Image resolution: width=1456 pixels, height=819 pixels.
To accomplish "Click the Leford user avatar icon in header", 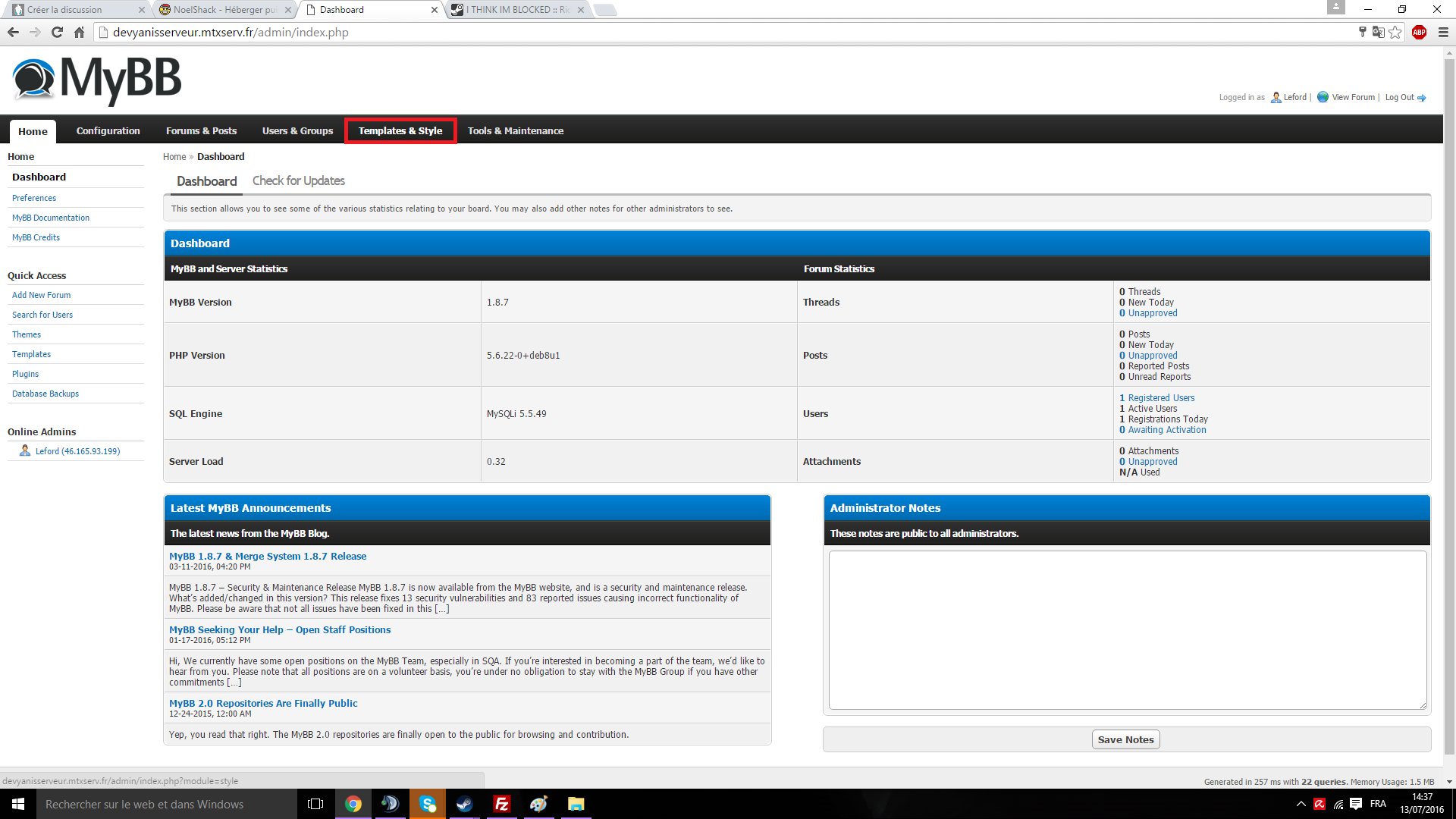I will (x=1276, y=97).
